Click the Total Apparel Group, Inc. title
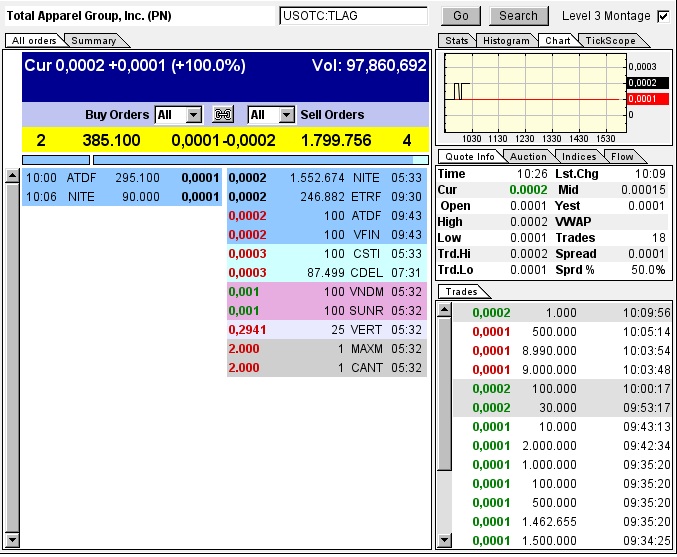This screenshot has height=557, width=677. tap(89, 16)
